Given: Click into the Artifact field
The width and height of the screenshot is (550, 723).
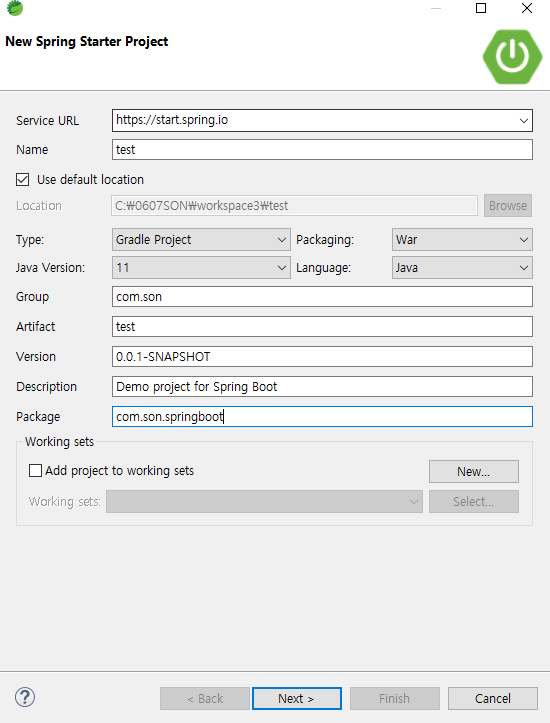Looking at the screenshot, I should [322, 326].
